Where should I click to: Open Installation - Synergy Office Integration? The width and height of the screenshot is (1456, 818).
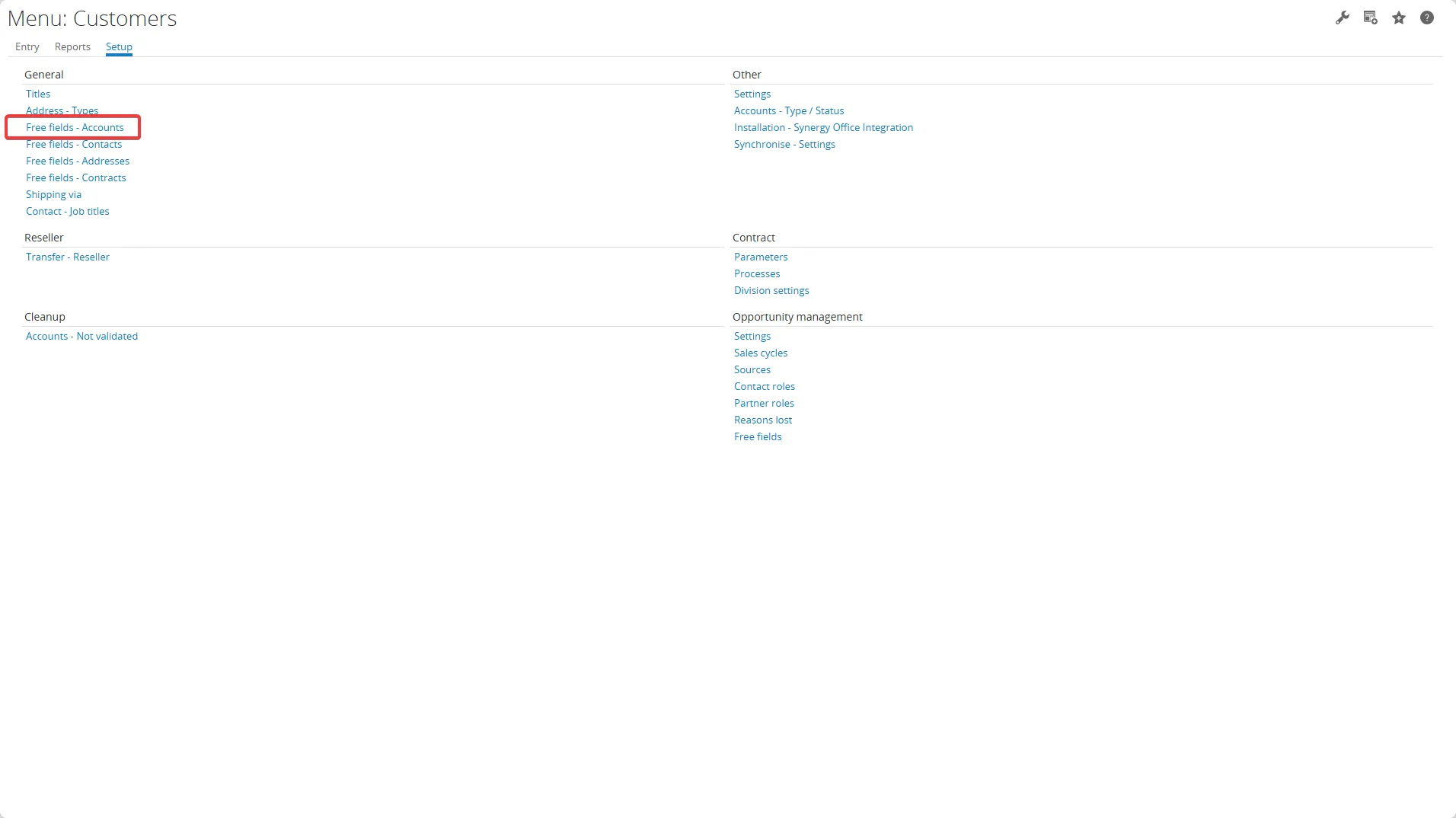click(x=823, y=127)
